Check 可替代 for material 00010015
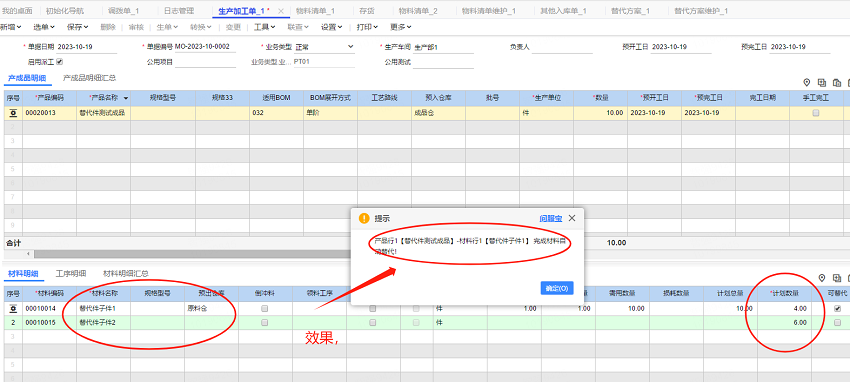 (x=838, y=322)
